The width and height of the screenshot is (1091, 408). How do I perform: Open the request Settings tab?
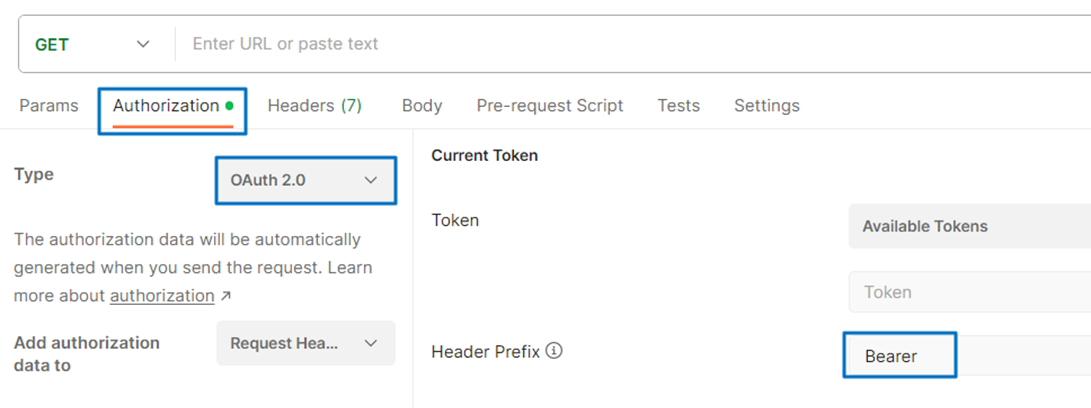pyautogui.click(x=767, y=106)
